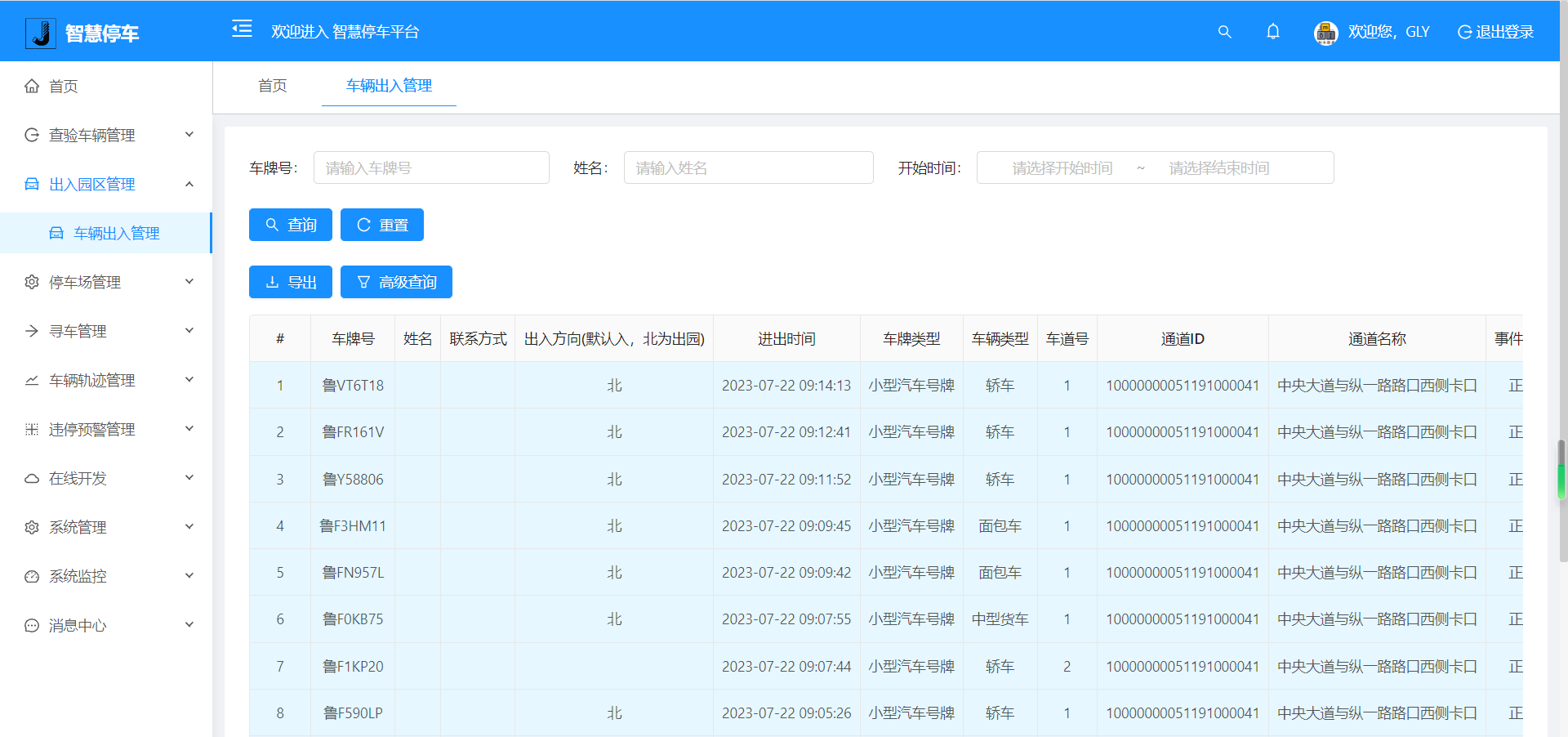Screen dimensions: 1568x737
Task: Expand 消息中心 chevron
Action: tap(189, 624)
